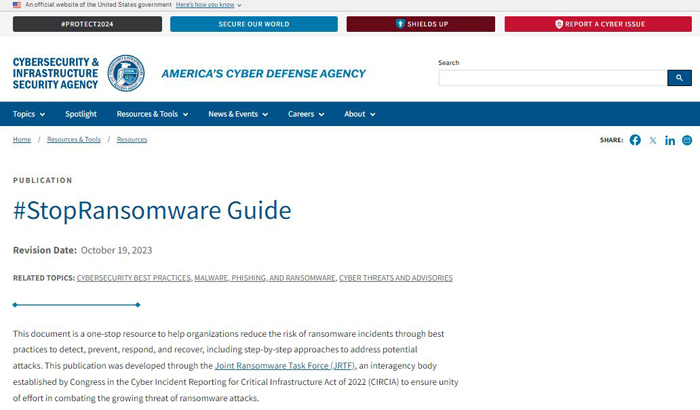
Task: Click the shield icon on Shields Up
Action: coord(400,24)
